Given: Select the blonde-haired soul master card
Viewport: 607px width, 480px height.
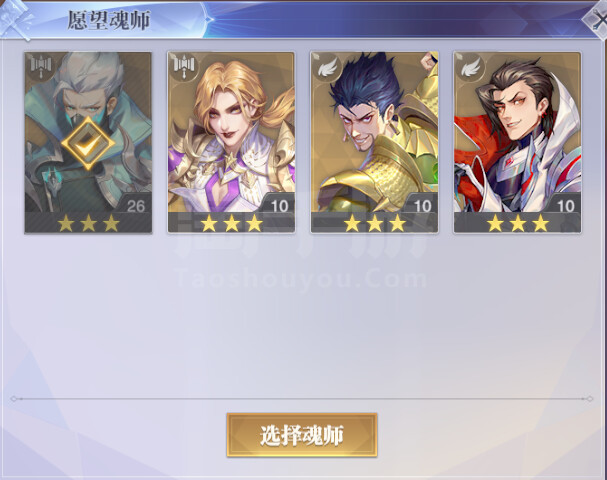Looking at the screenshot, I should click(231, 142).
